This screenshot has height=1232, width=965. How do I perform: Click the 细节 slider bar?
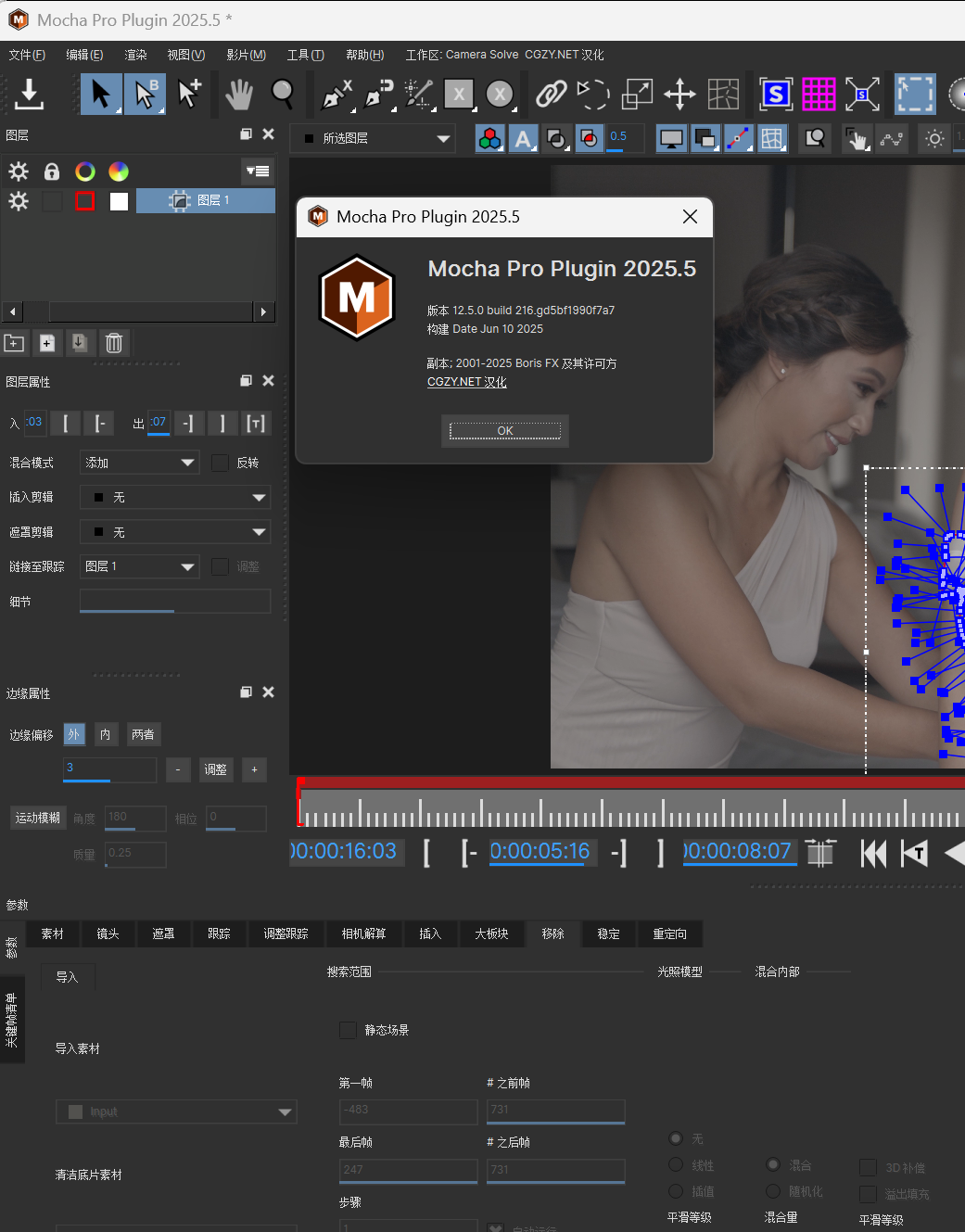point(175,602)
